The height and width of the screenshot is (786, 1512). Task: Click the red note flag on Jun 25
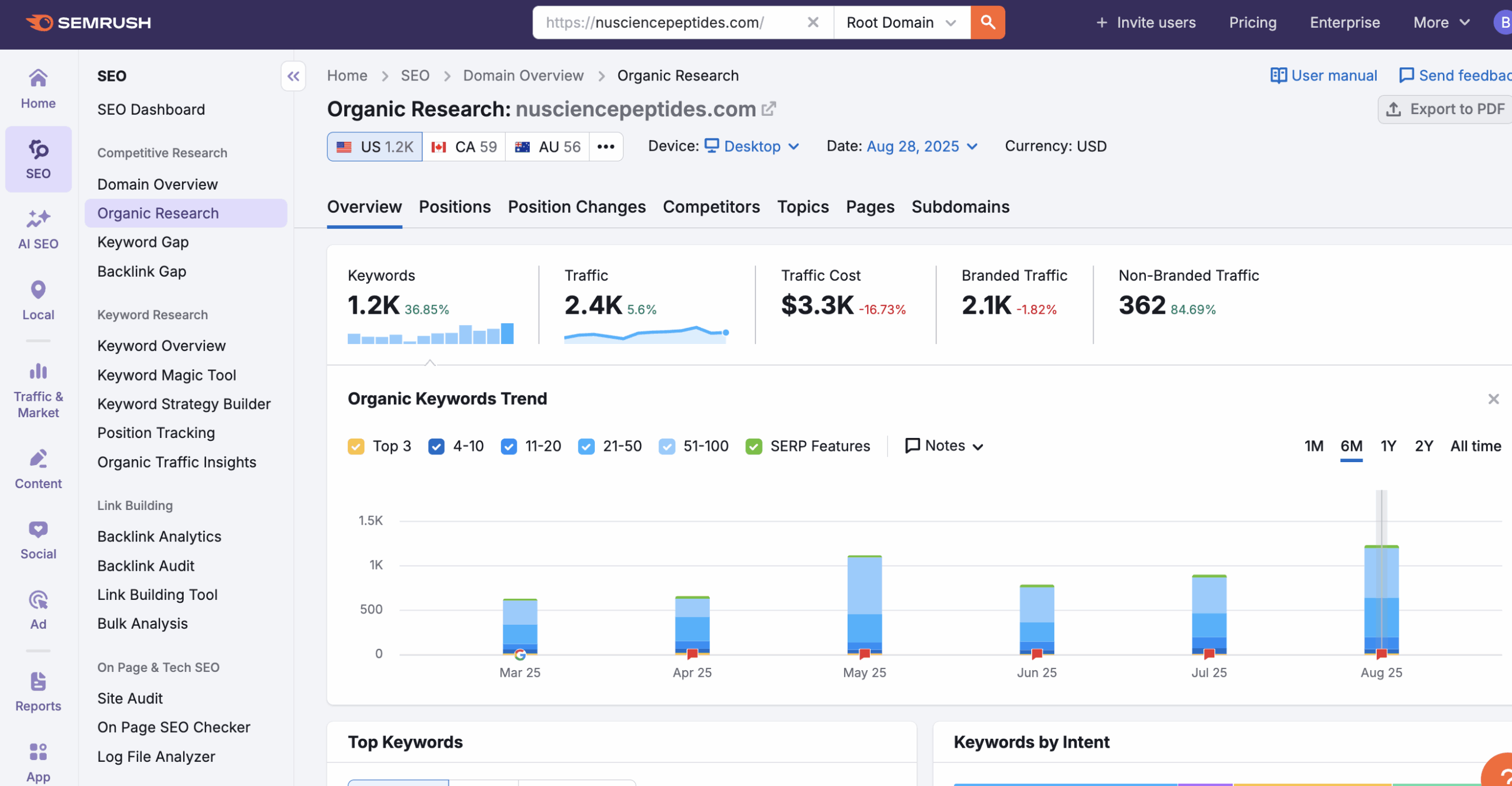[x=1037, y=654]
